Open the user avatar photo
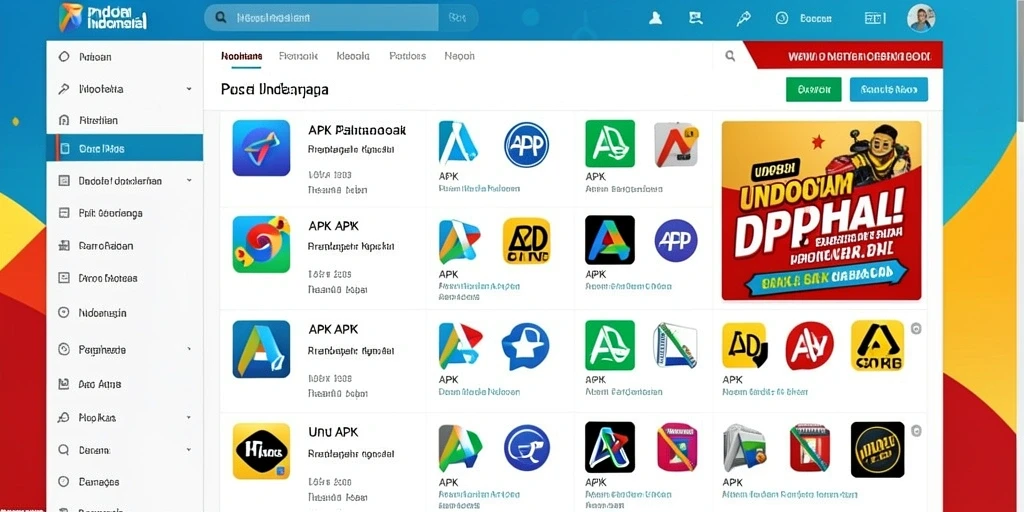 point(921,18)
